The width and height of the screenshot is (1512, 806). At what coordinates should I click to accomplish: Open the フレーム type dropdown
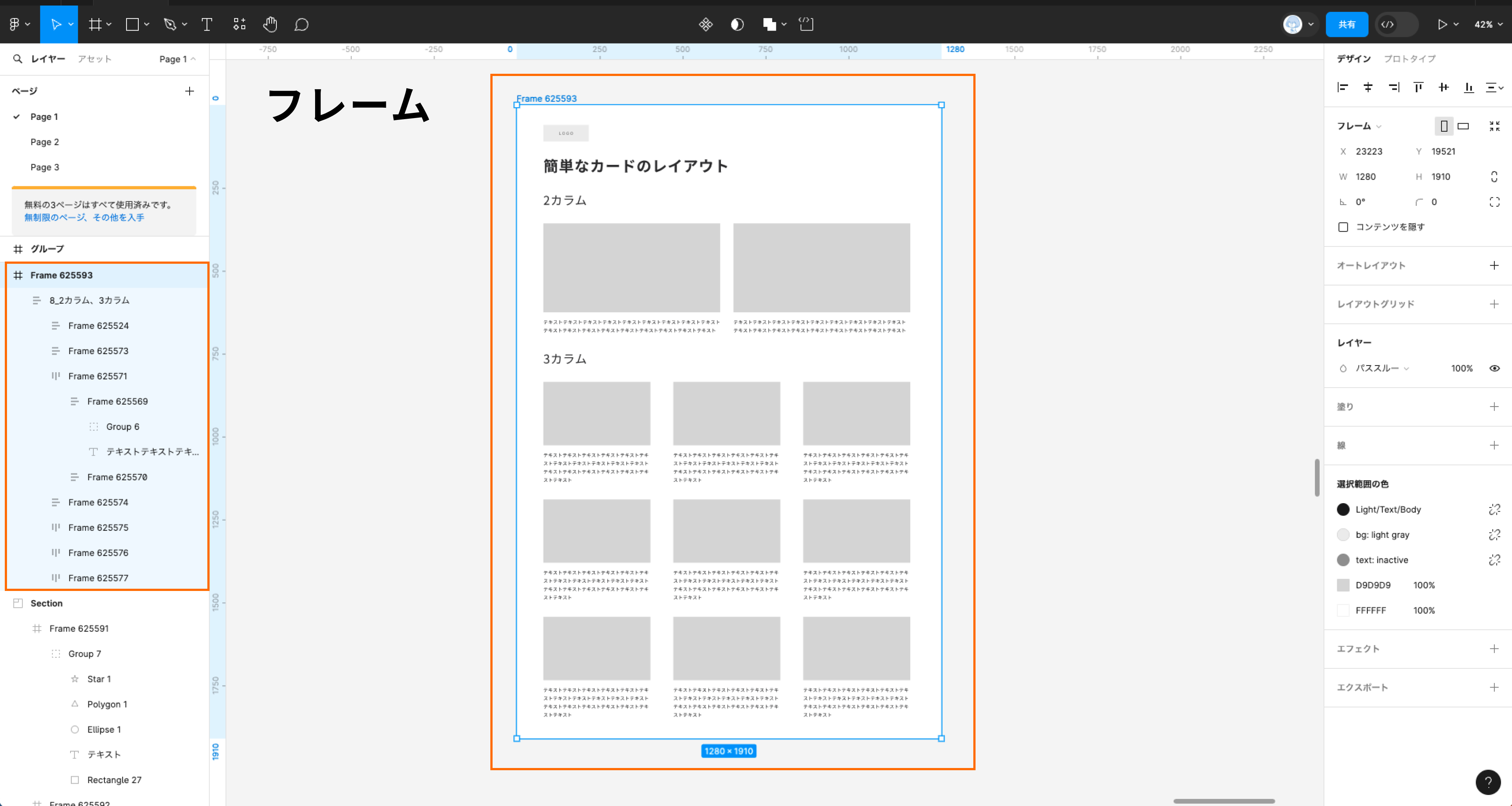point(1359,126)
